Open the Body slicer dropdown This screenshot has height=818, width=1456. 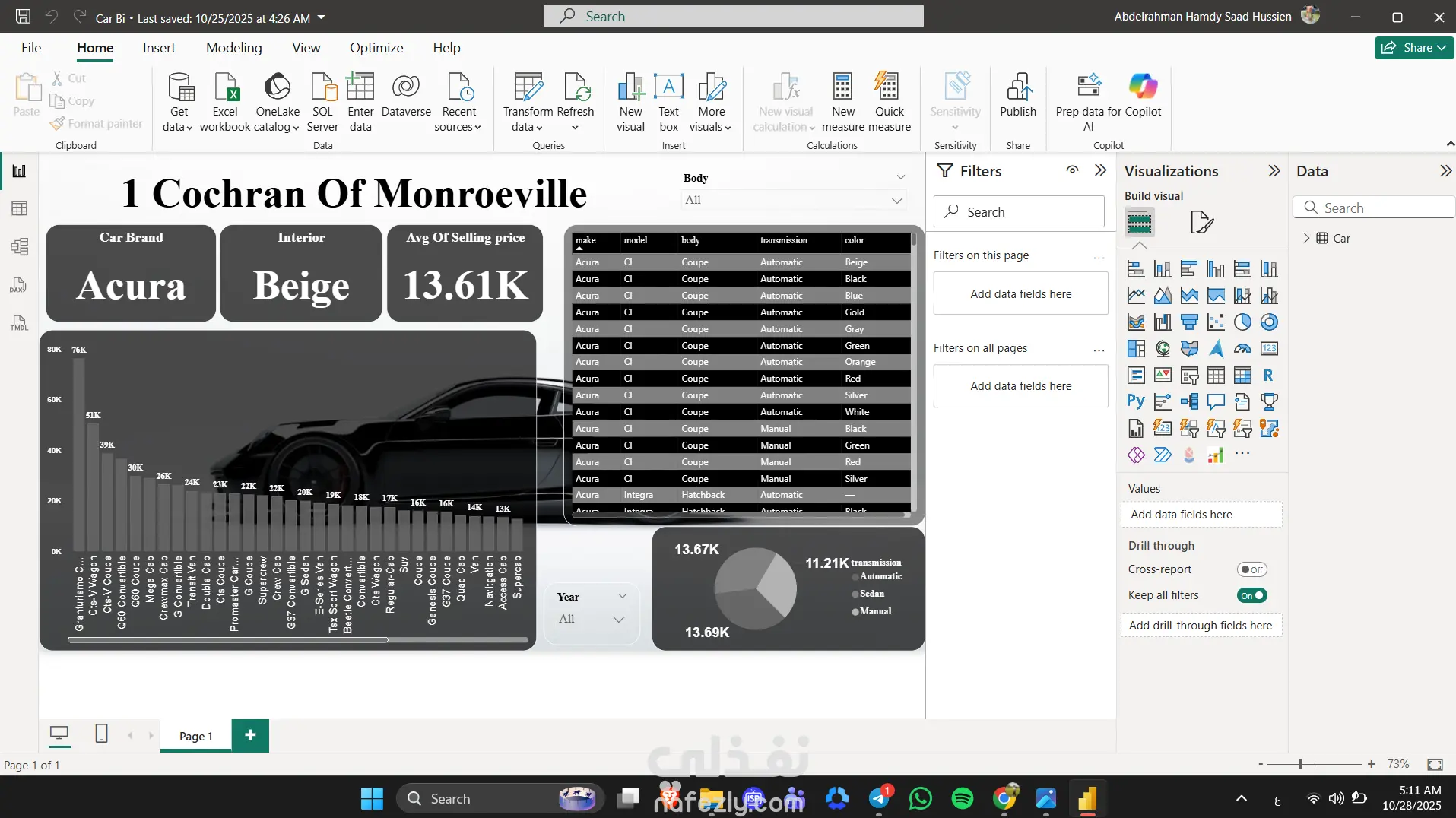(896, 200)
